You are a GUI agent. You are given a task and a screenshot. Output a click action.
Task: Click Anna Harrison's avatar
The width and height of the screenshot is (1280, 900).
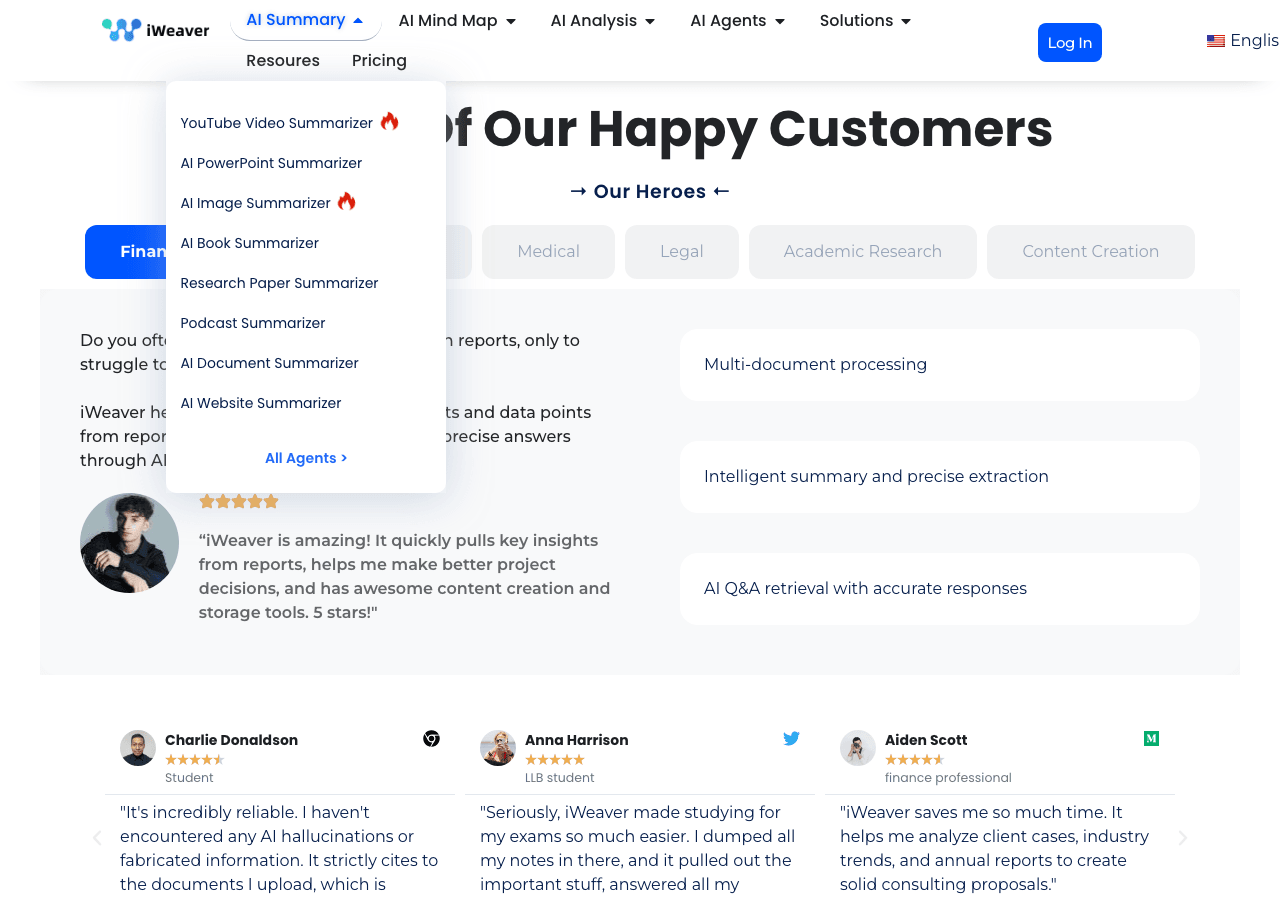pyautogui.click(x=498, y=748)
